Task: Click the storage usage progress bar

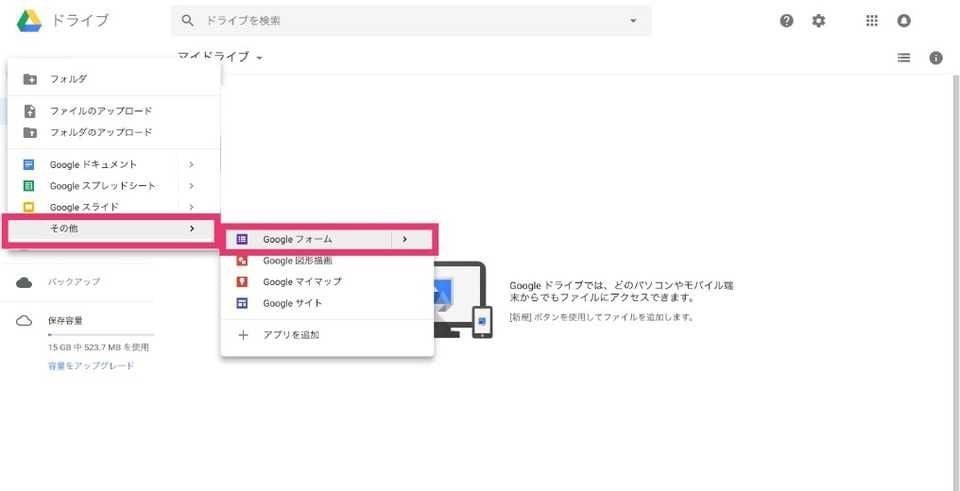Action: 101,335
